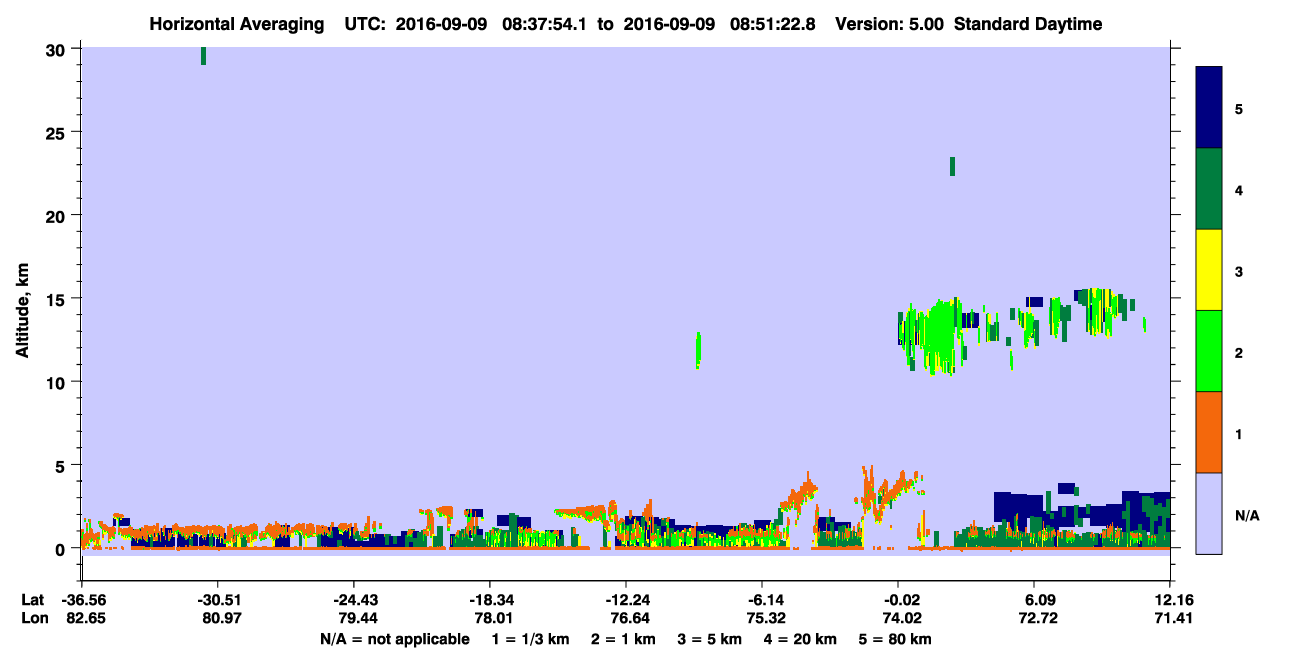Click the yellow colorbar segment labeled 3
Image resolution: width=1300 pixels, height=667 pixels.
pos(1209,270)
